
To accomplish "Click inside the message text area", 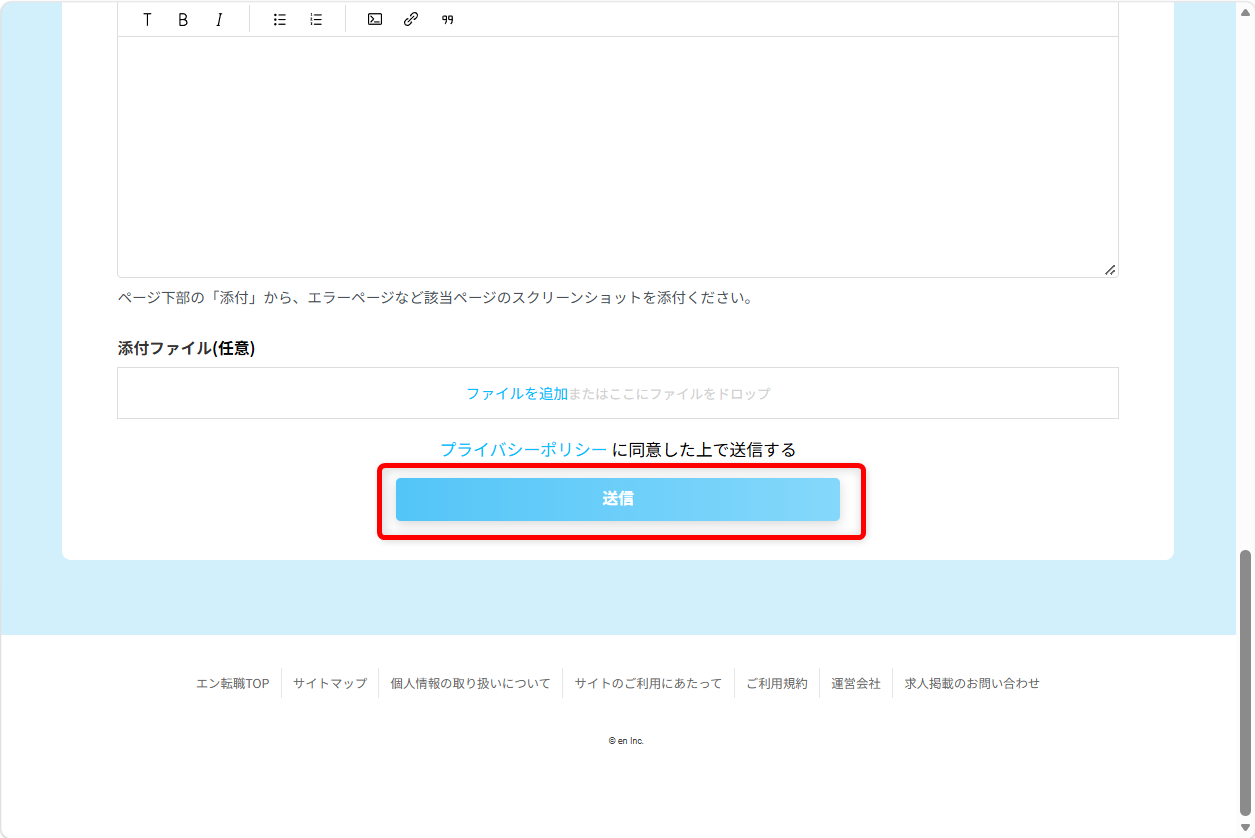I will (617, 157).
